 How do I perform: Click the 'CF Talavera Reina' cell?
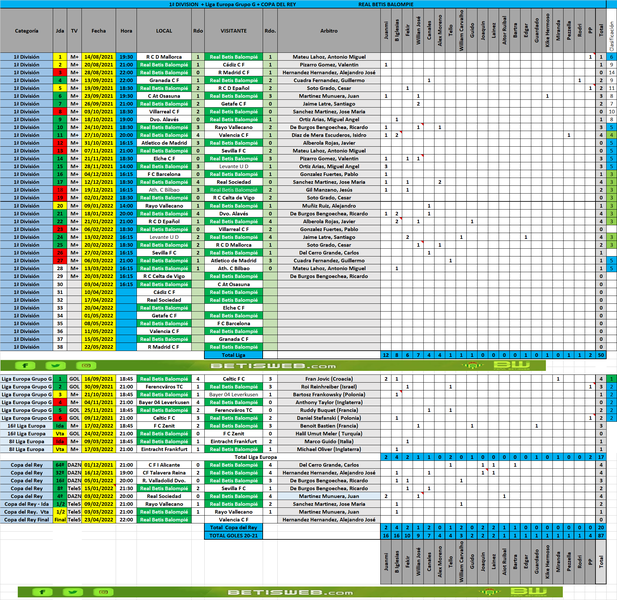tap(164, 473)
